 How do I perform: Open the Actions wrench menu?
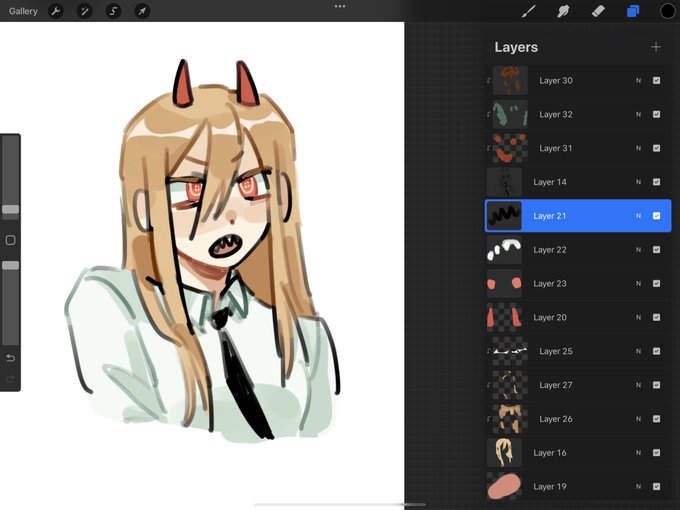pos(56,11)
